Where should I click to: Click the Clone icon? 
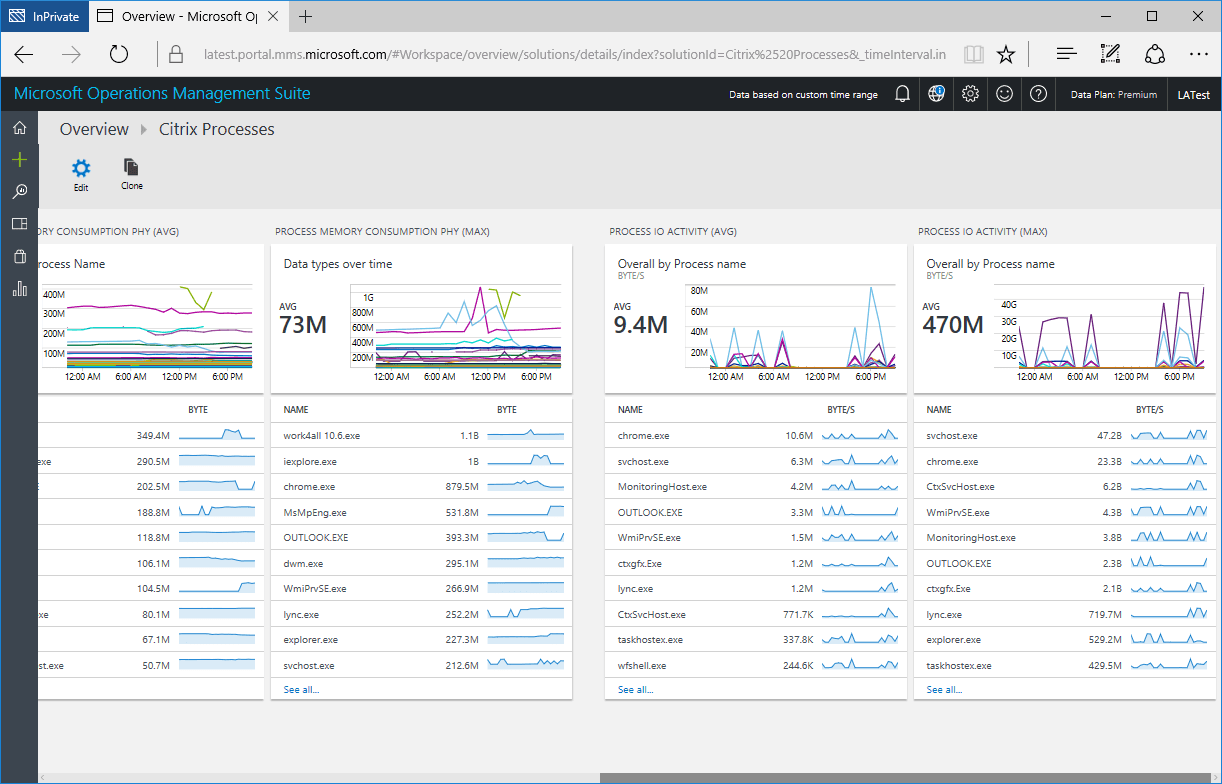[x=131, y=167]
